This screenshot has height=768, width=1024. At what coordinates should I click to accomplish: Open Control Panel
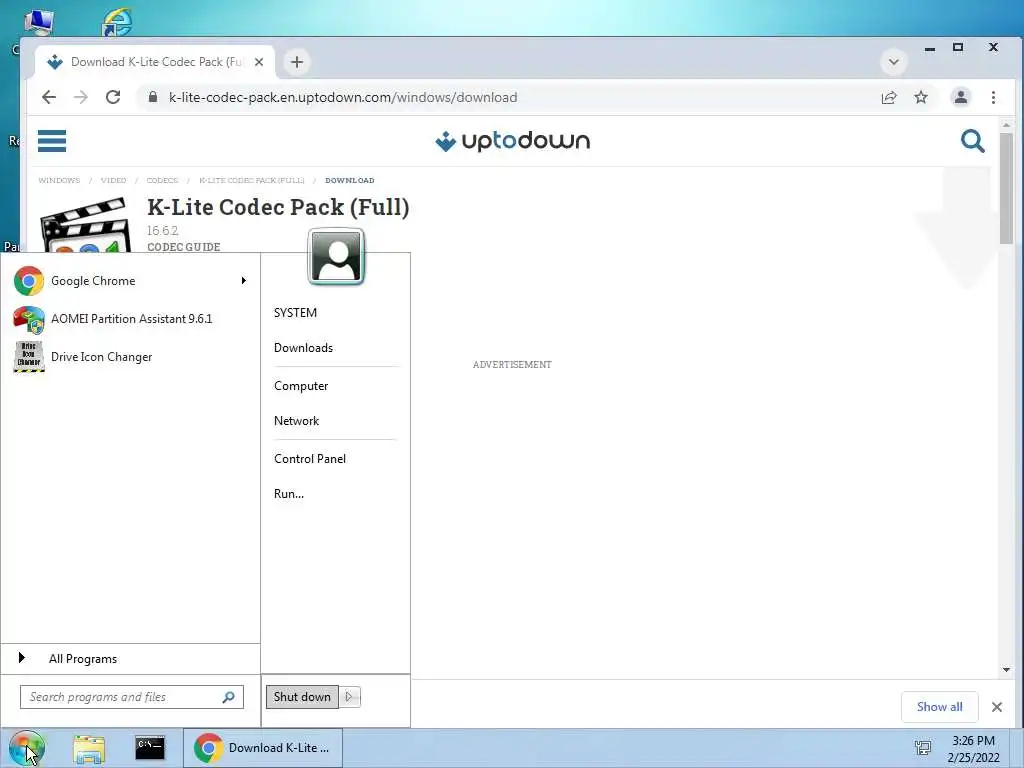point(310,459)
